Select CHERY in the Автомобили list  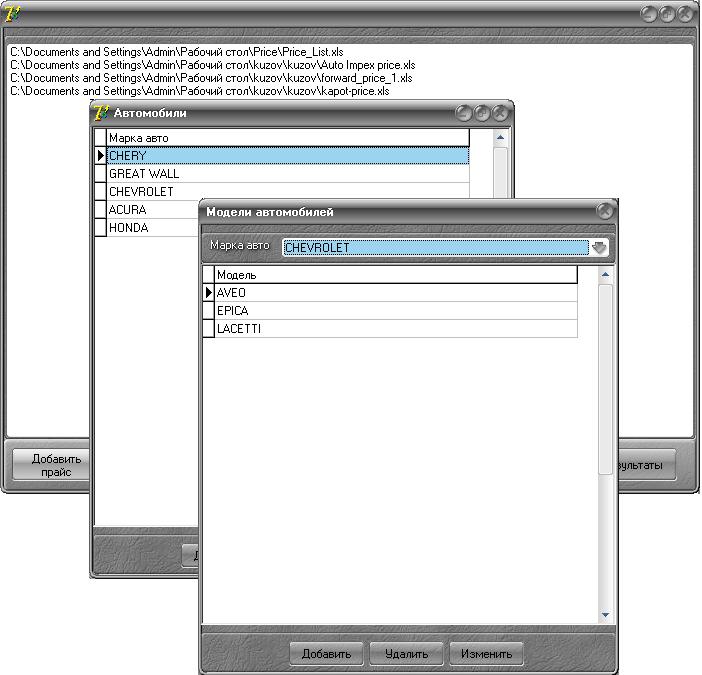tap(288, 156)
